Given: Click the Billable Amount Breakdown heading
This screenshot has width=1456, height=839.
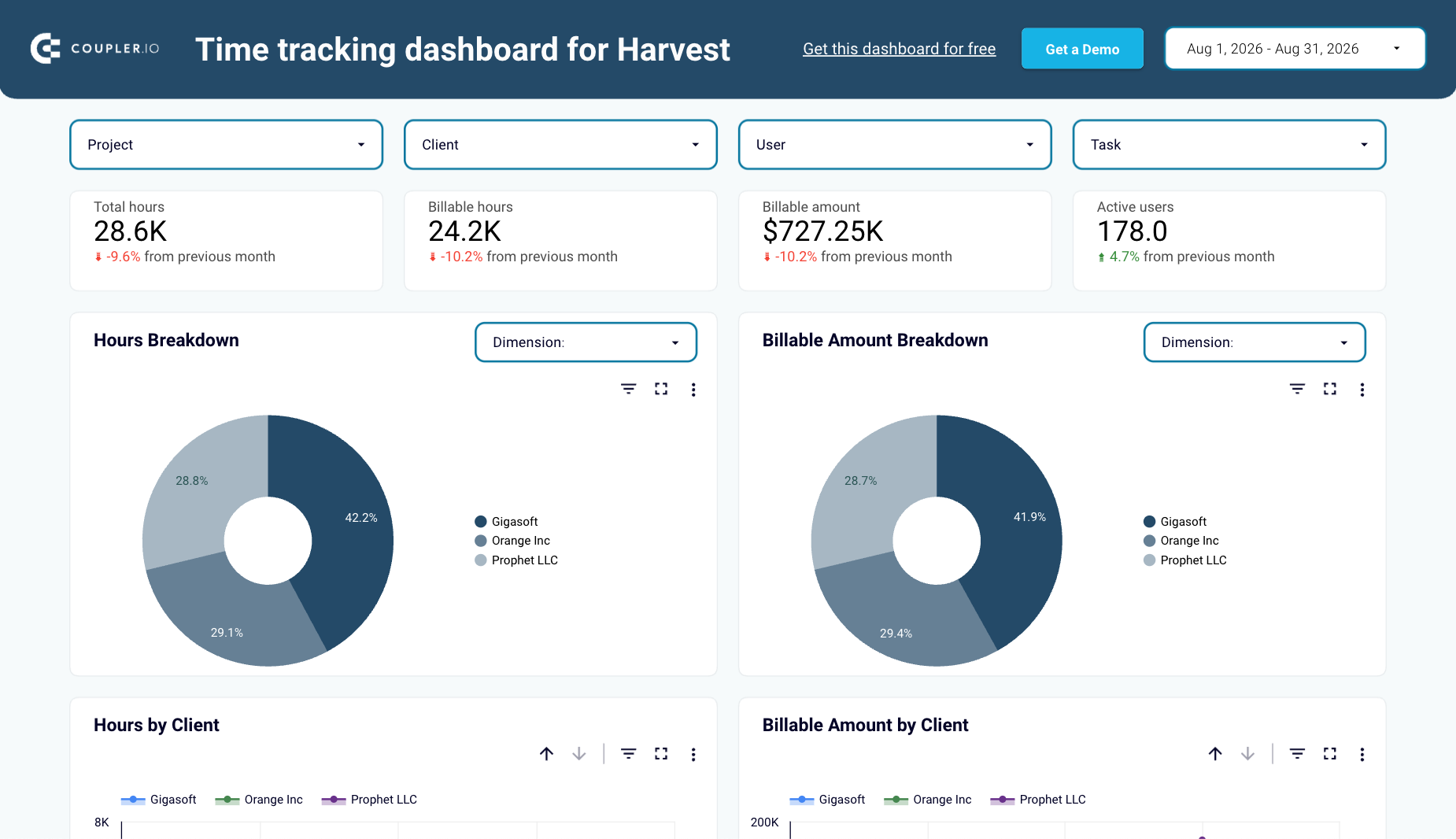Looking at the screenshot, I should 875,340.
